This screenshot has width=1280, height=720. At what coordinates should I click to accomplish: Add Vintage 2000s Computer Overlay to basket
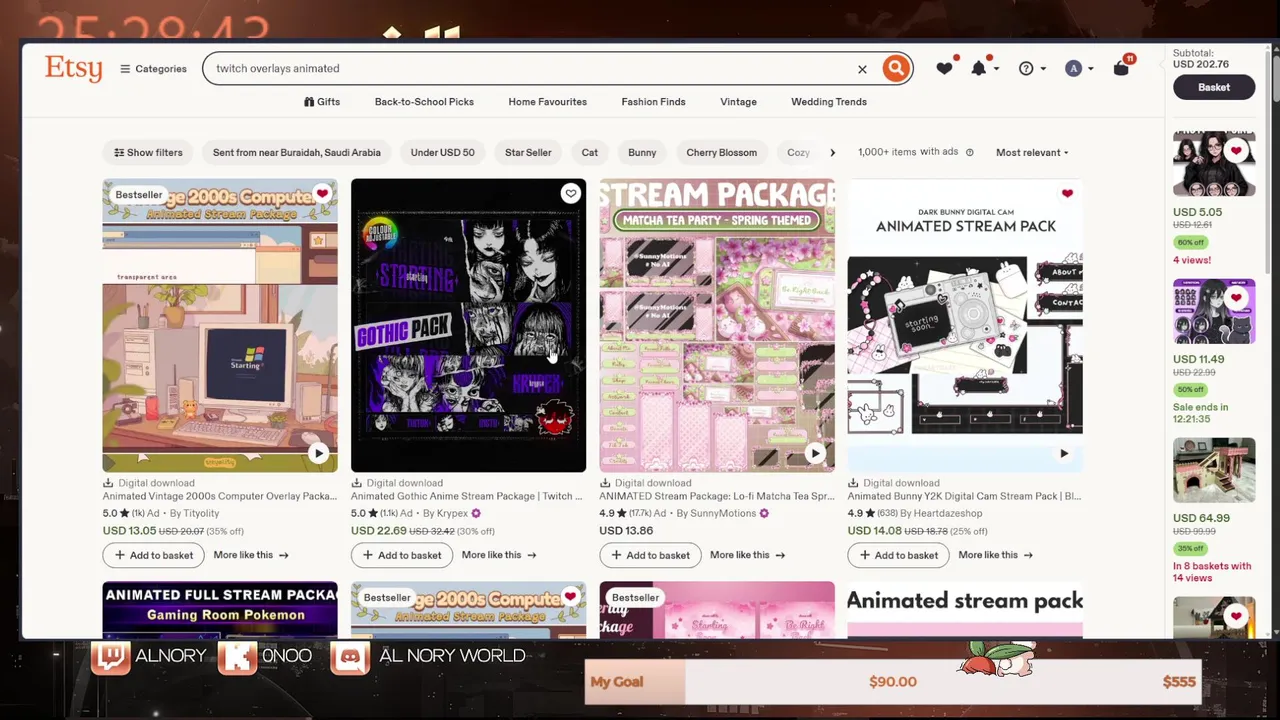[x=153, y=555]
